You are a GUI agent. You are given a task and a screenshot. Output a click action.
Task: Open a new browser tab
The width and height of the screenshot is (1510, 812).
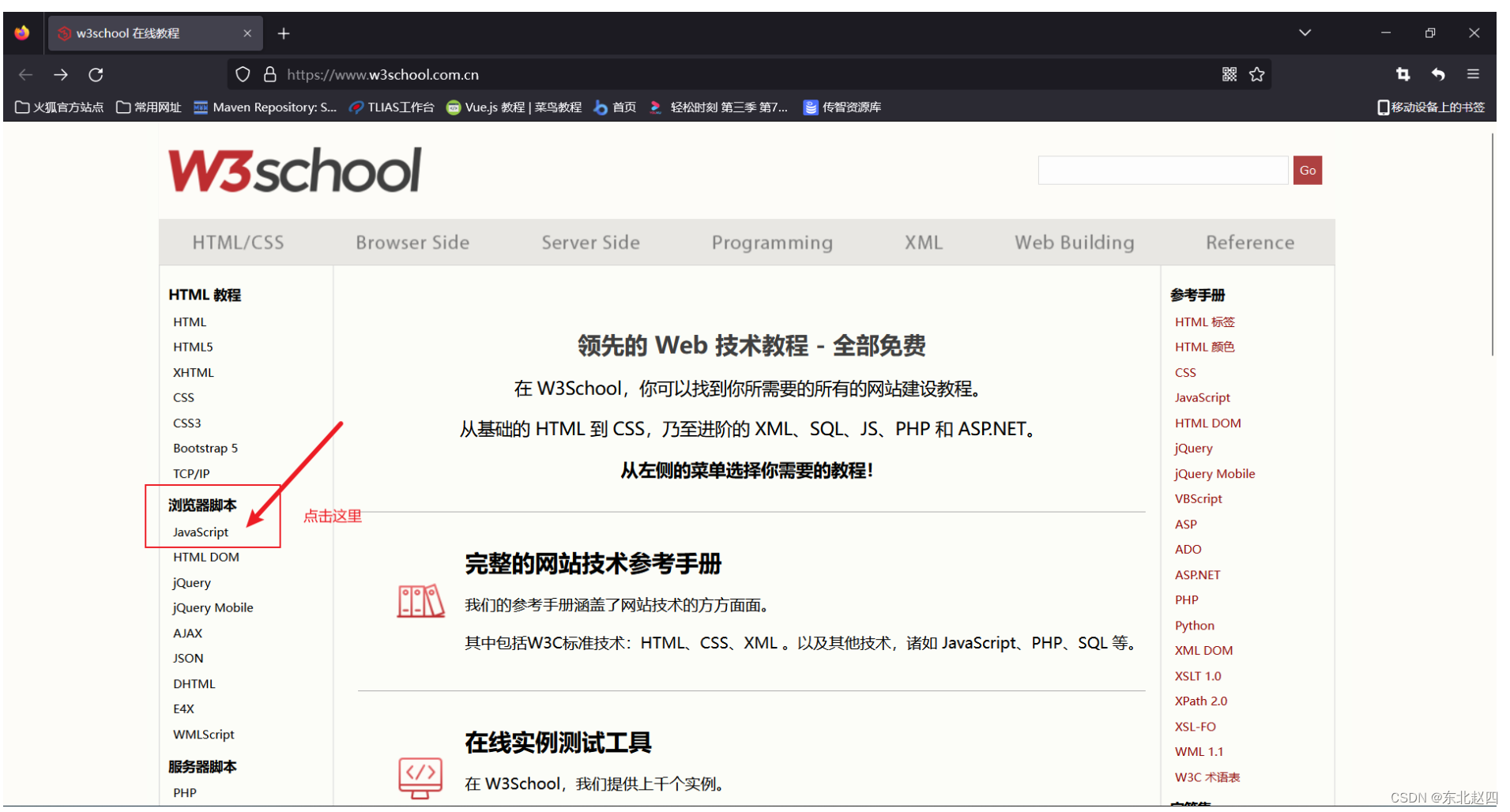click(284, 33)
